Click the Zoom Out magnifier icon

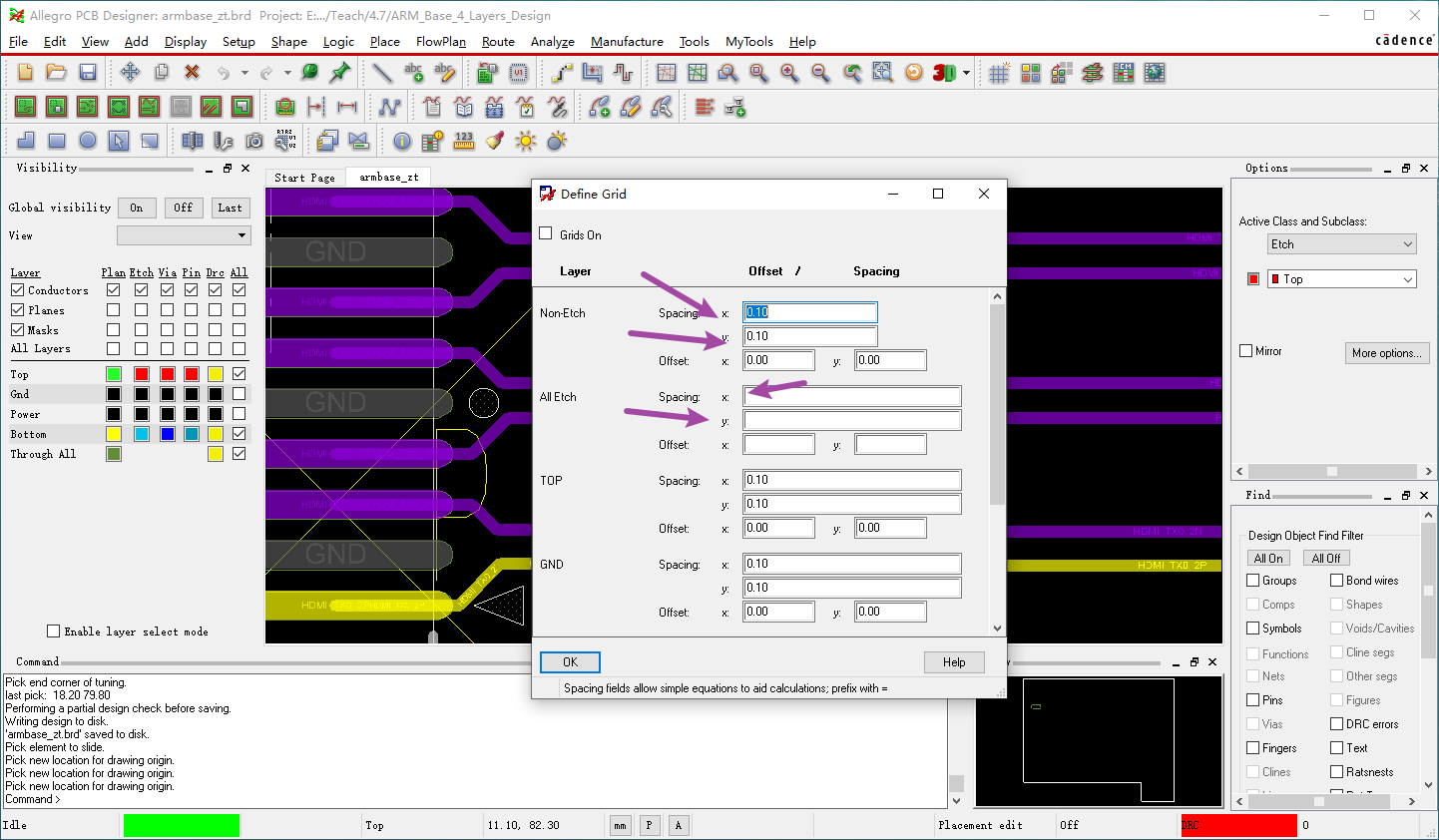(x=821, y=73)
